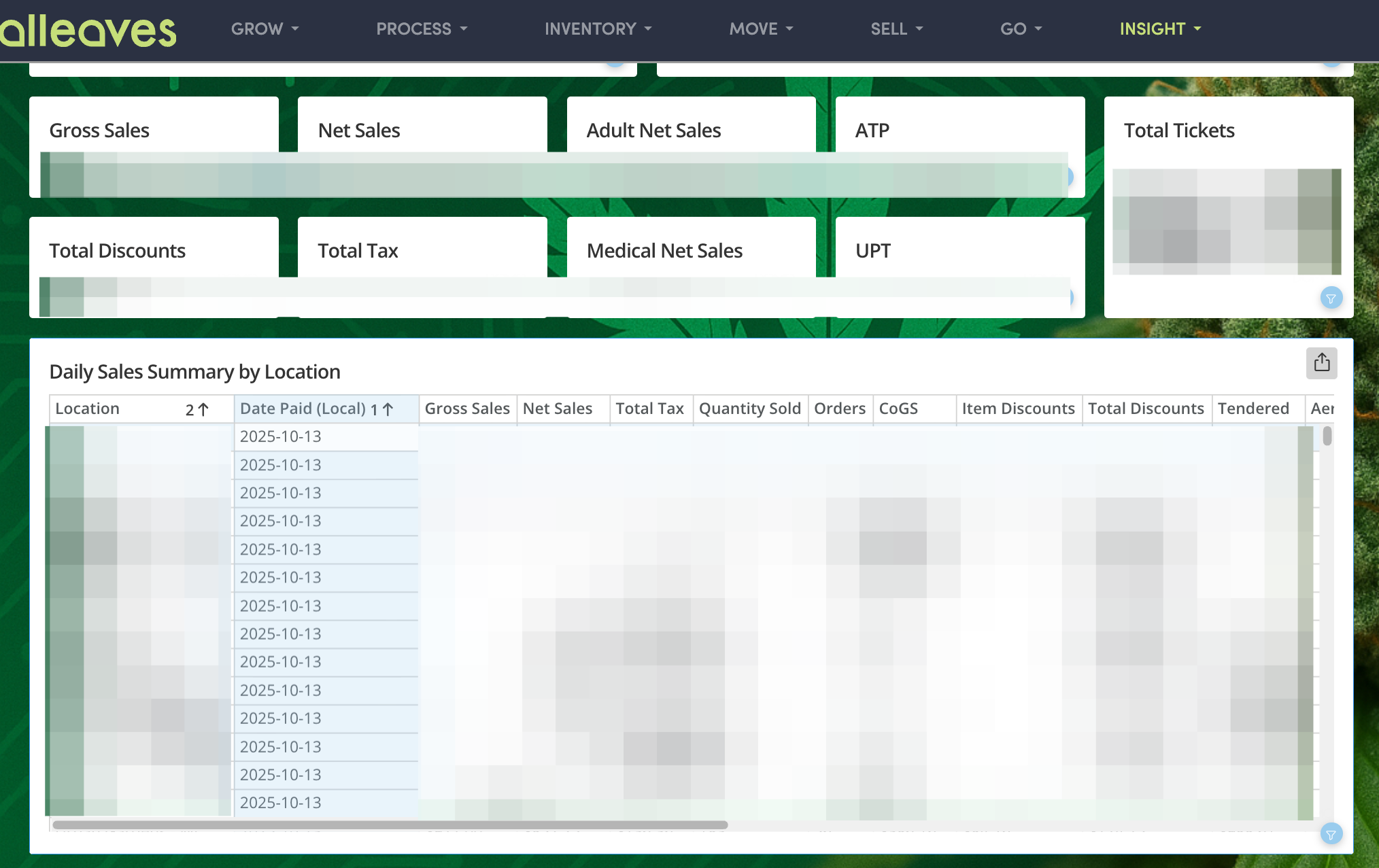
Task: Click the Orders column header
Action: point(840,409)
